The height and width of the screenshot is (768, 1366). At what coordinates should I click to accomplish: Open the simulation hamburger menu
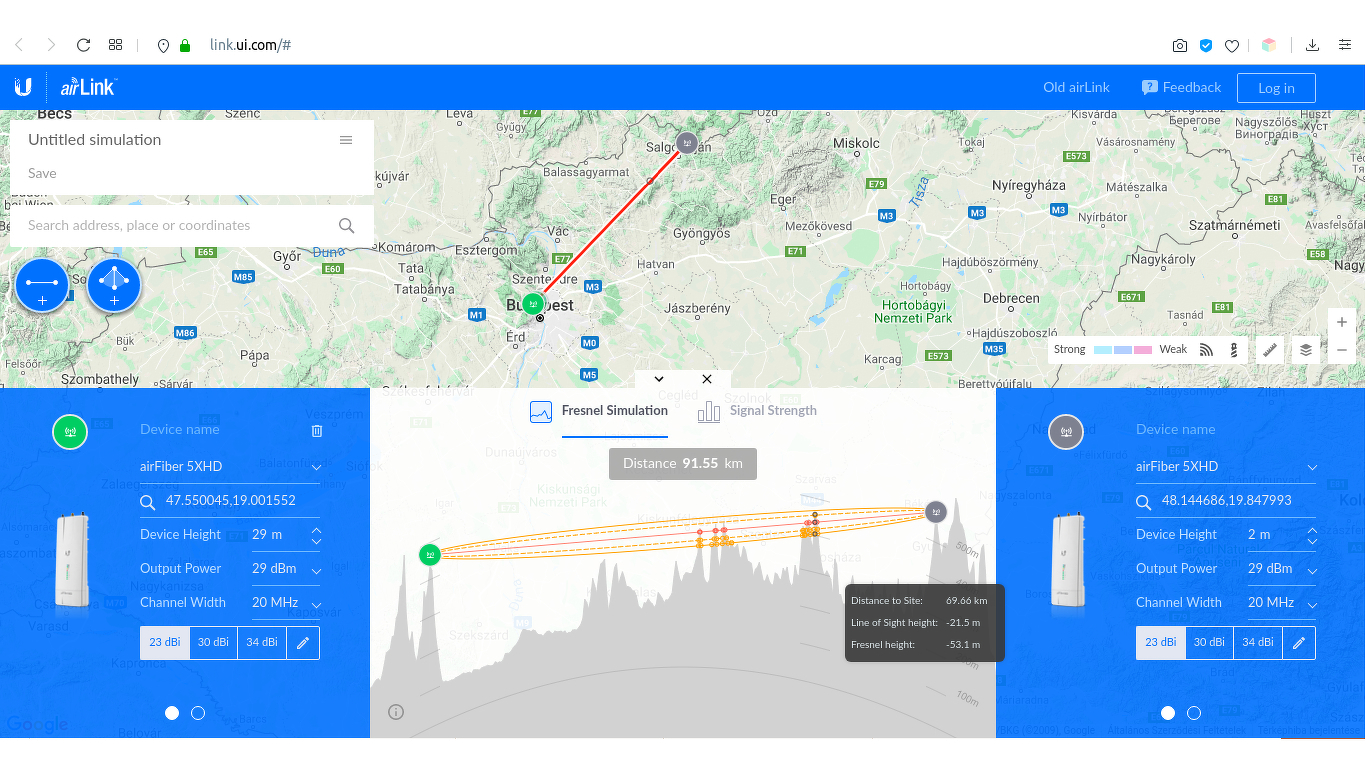click(x=346, y=140)
